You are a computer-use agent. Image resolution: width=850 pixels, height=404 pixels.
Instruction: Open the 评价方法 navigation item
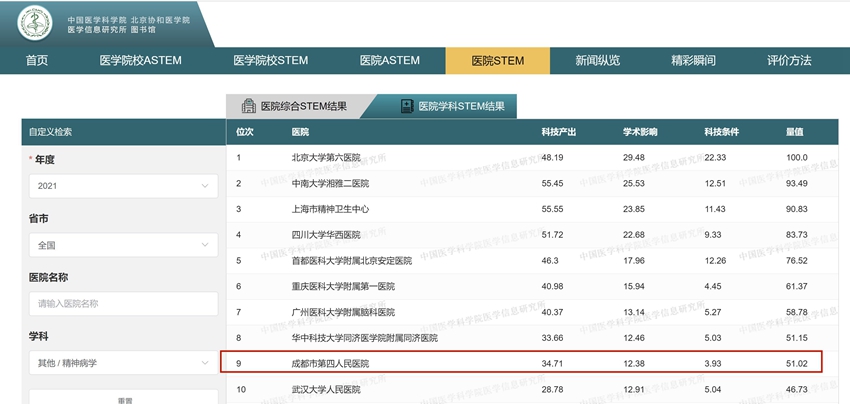point(789,61)
